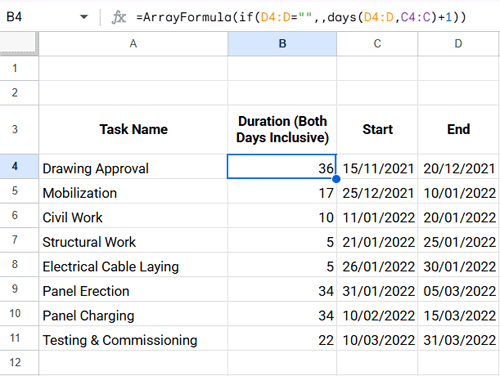Click the Duration (Both Days Inclusive) header cell
Screen dimensions: 500x376
pos(282,129)
